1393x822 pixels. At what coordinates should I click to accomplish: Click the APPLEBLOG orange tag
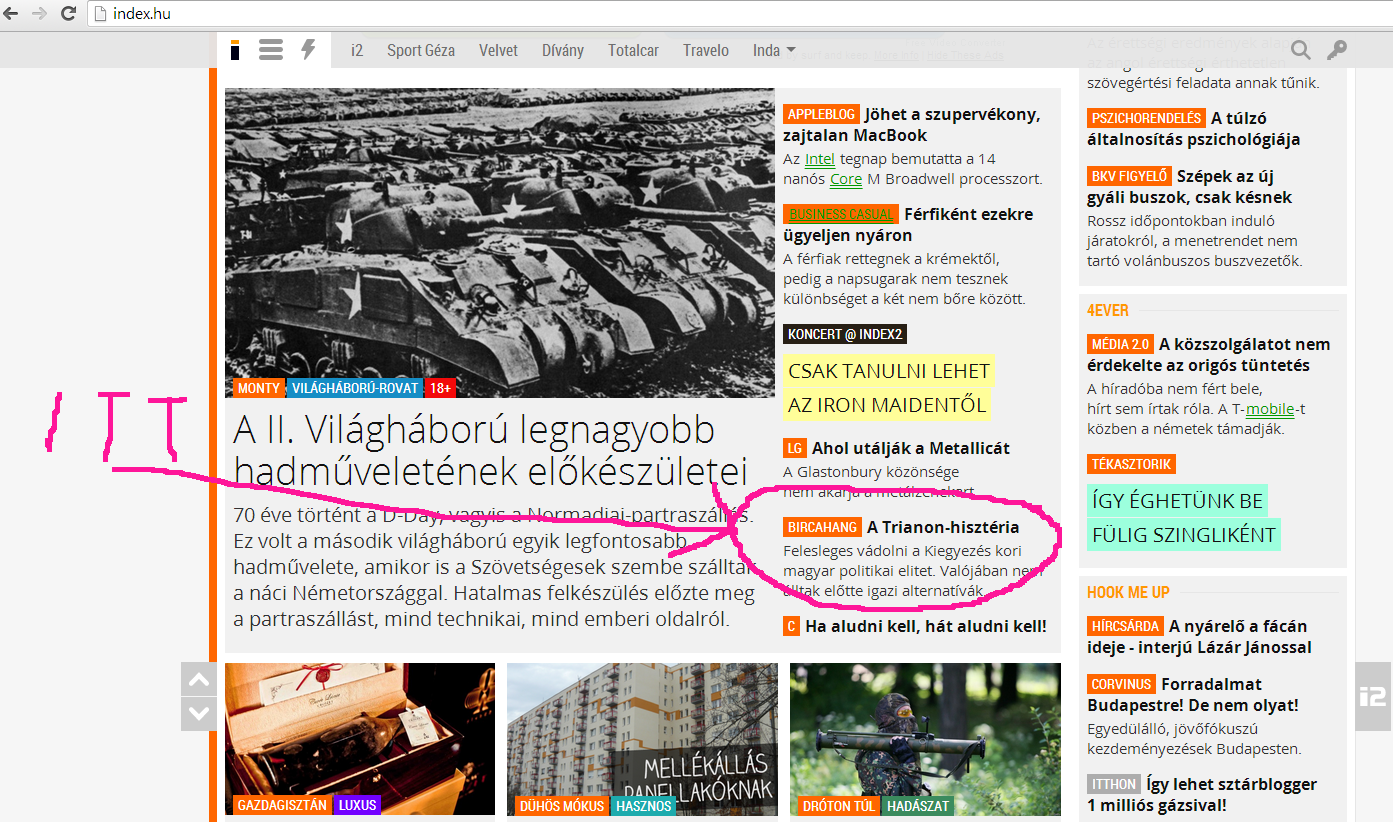point(821,114)
